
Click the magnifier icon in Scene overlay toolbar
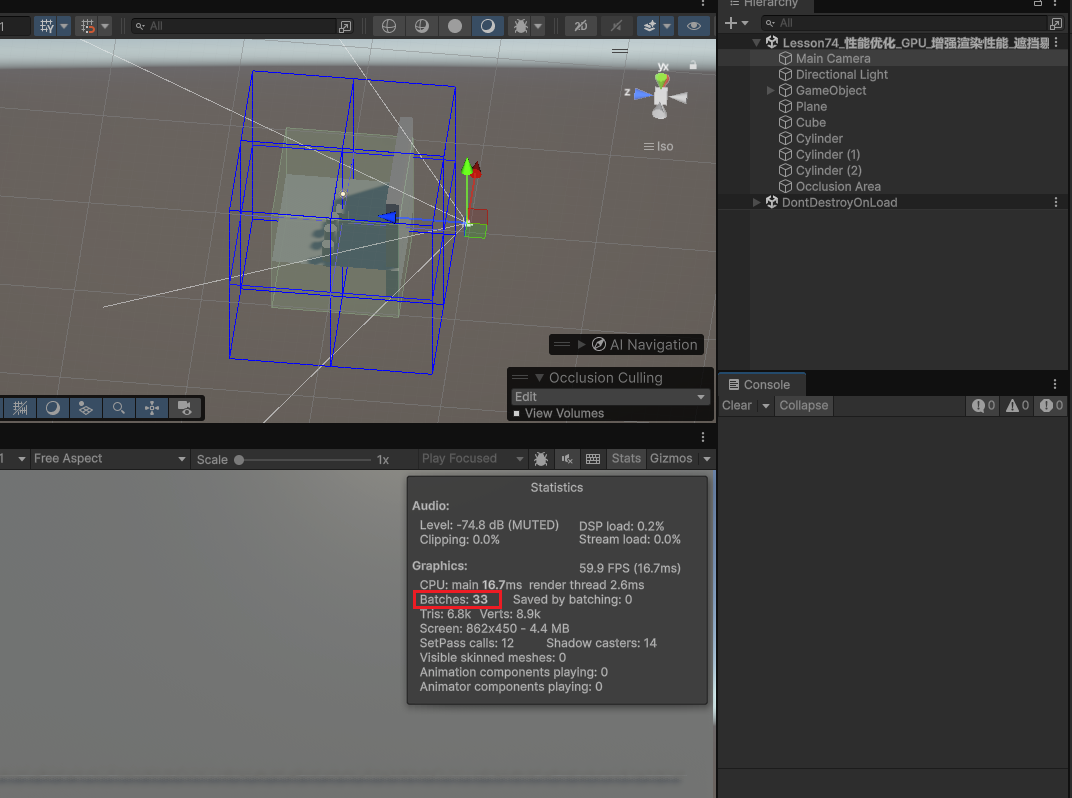118,408
